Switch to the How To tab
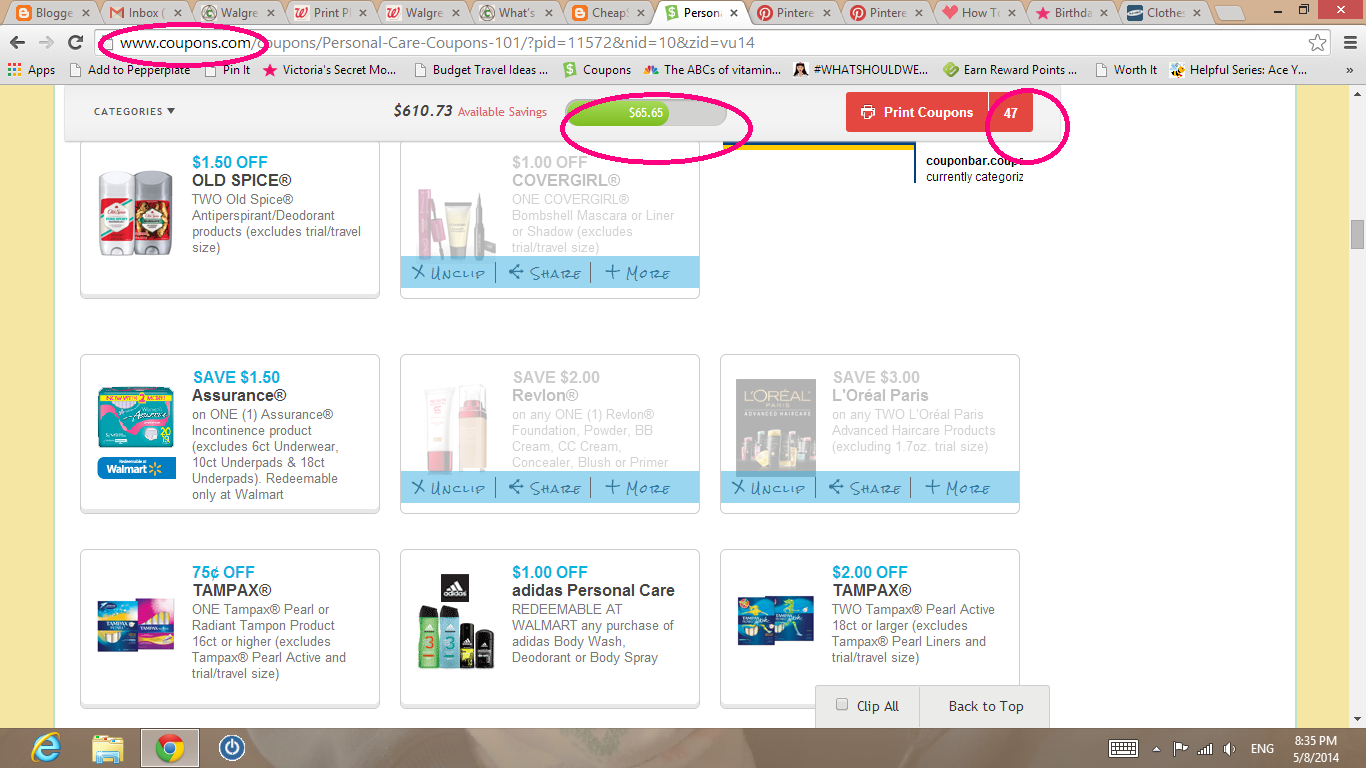 click(978, 13)
